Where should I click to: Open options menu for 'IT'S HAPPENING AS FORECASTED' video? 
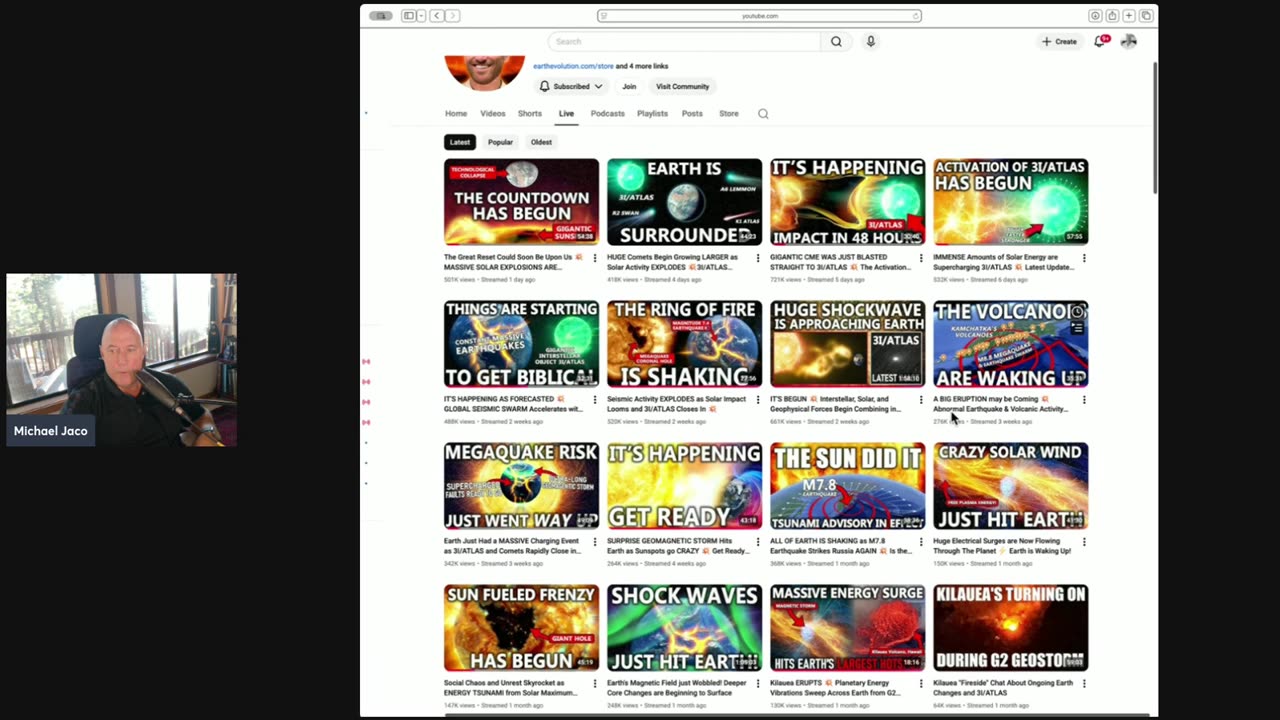point(595,400)
